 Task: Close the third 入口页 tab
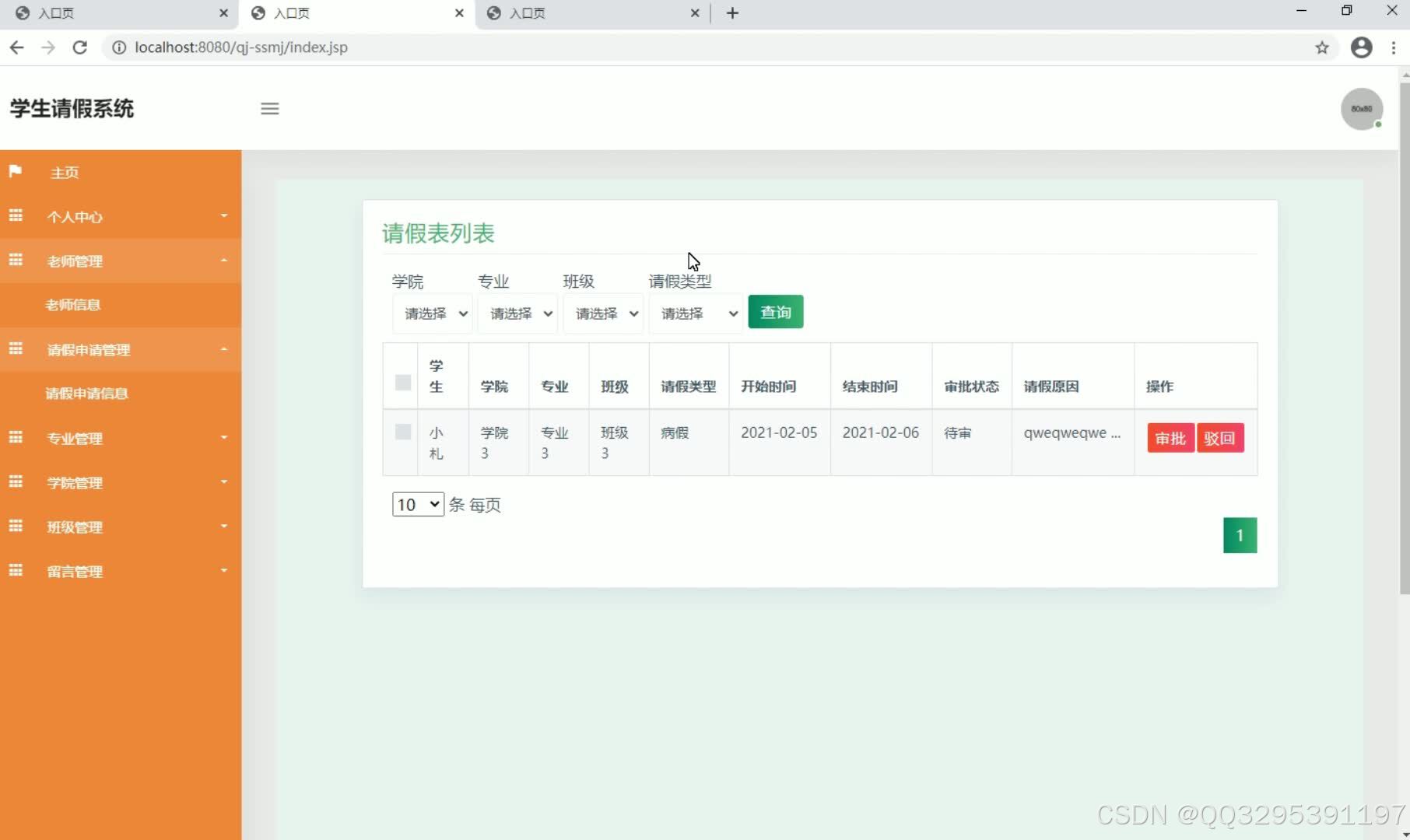[x=695, y=13]
